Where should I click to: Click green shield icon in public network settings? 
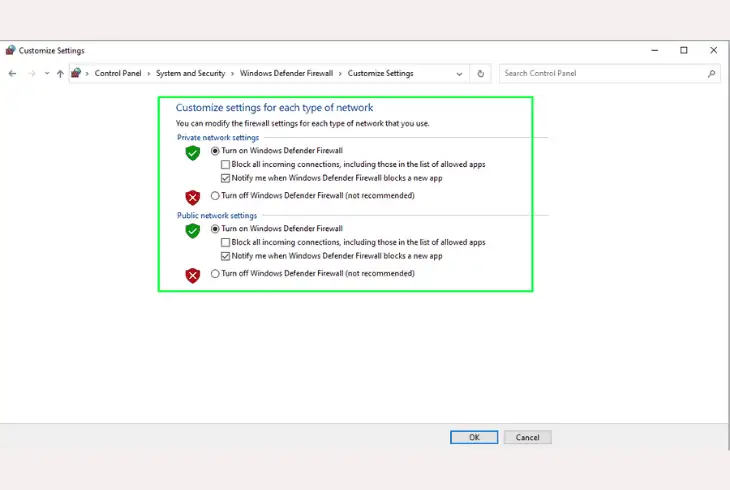(x=193, y=231)
